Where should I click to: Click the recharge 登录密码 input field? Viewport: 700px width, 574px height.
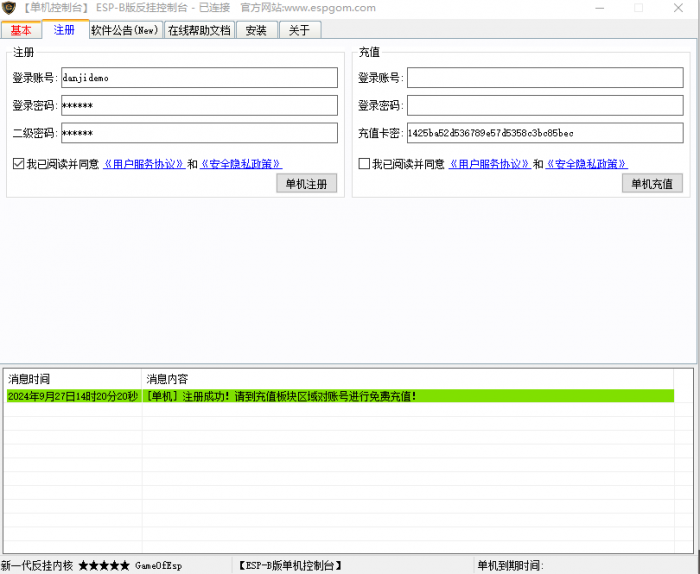coord(545,105)
